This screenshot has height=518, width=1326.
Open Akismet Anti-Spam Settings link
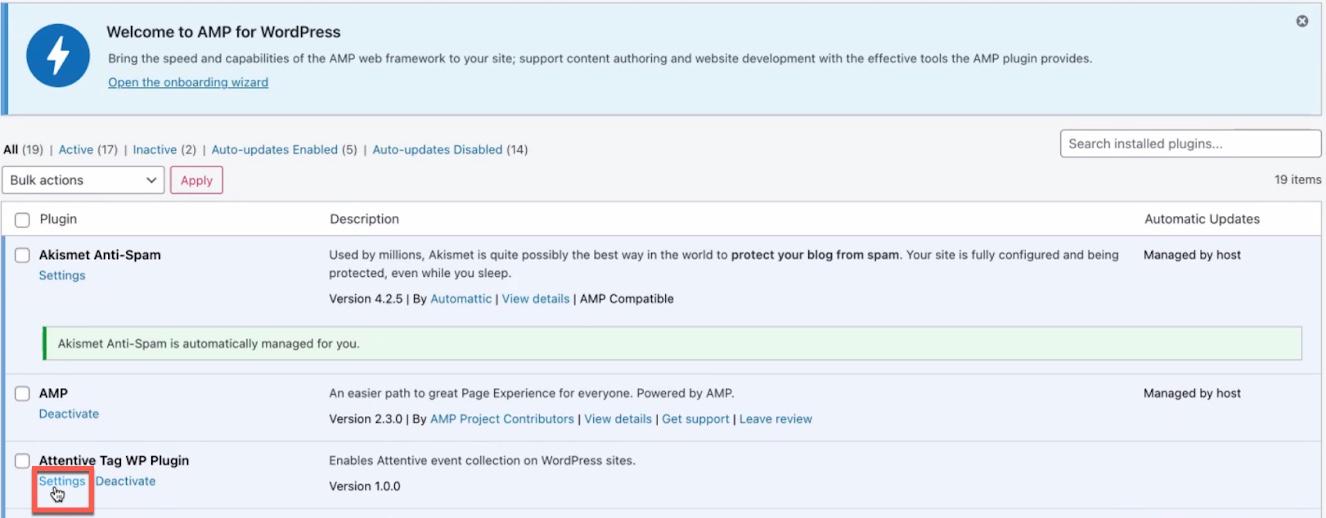click(62, 276)
